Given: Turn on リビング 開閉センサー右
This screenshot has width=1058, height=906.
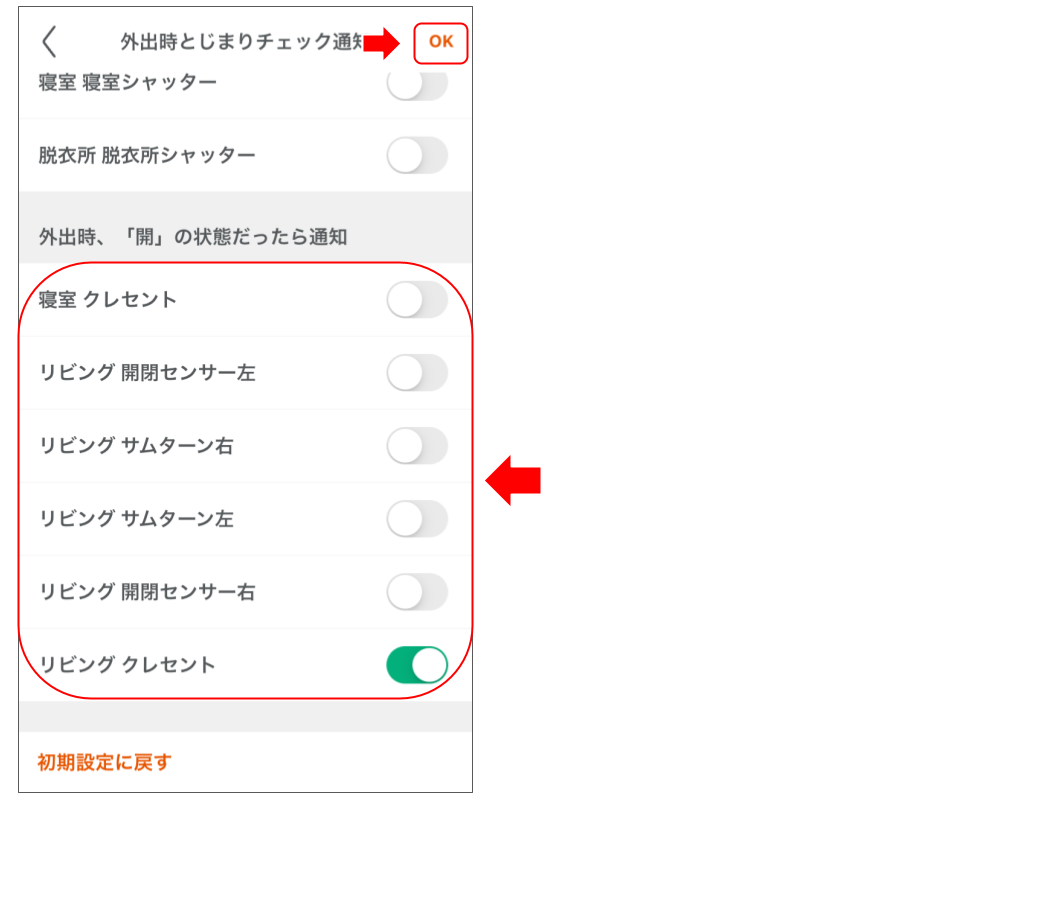Looking at the screenshot, I should (x=417, y=592).
